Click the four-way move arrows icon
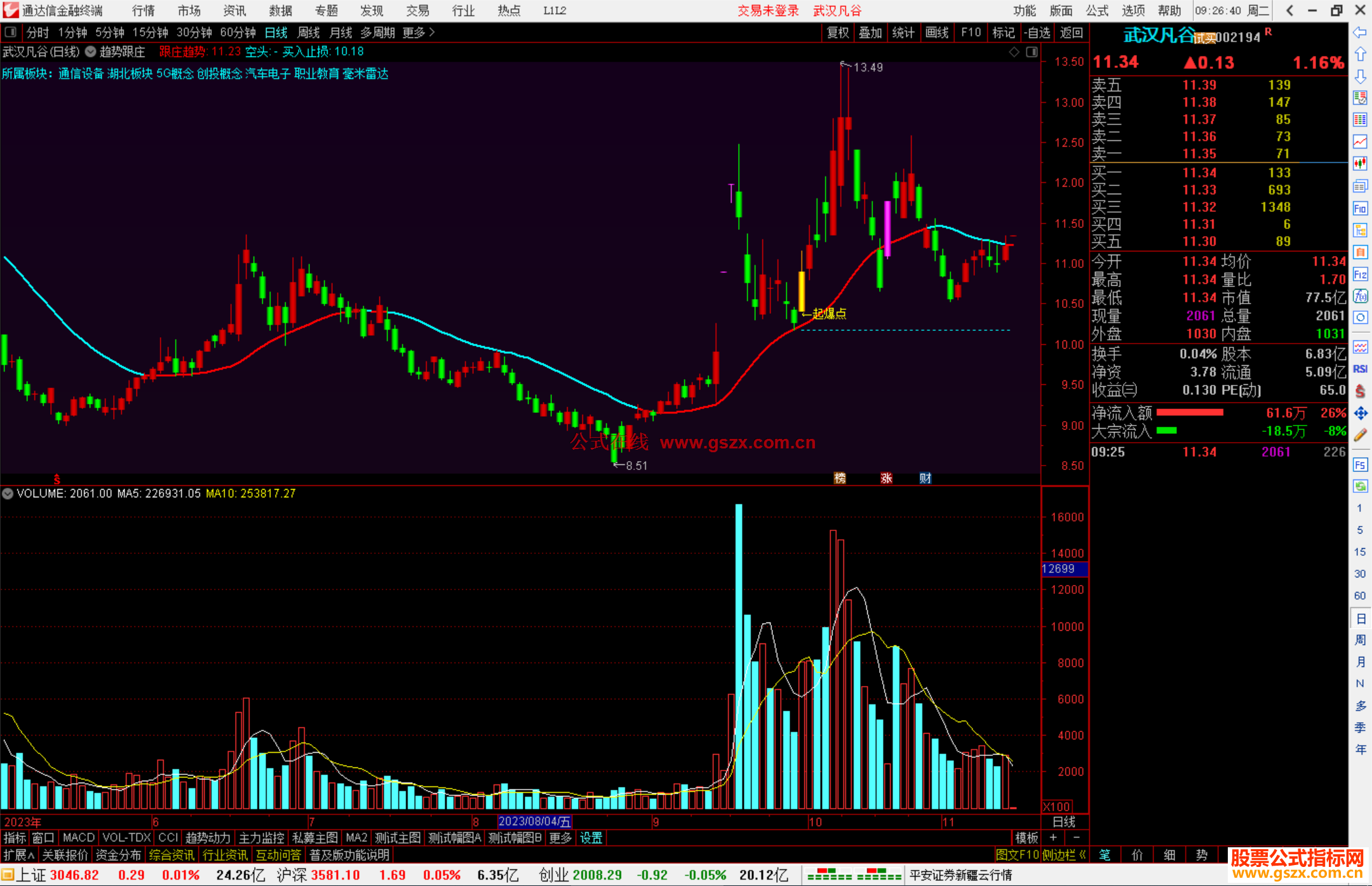Viewport: 1372px width, 886px height. (1360, 413)
